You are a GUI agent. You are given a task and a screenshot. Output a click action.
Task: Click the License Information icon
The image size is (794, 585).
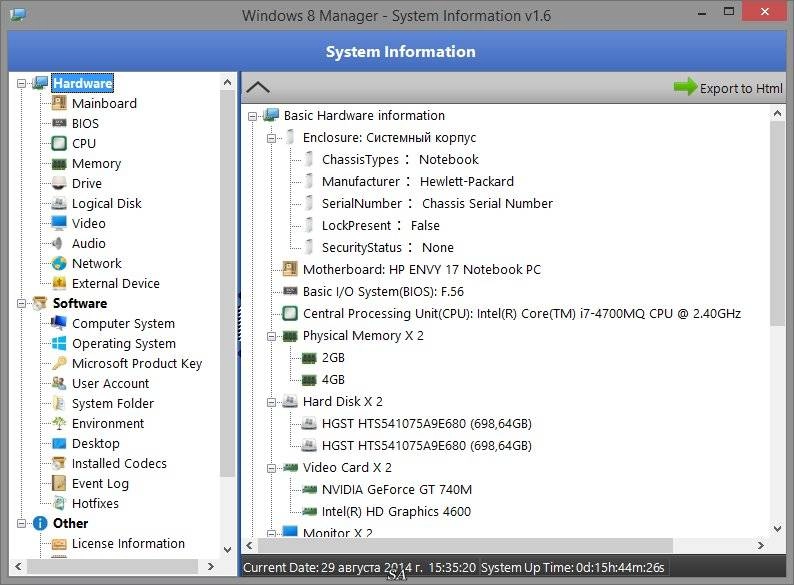pos(59,543)
